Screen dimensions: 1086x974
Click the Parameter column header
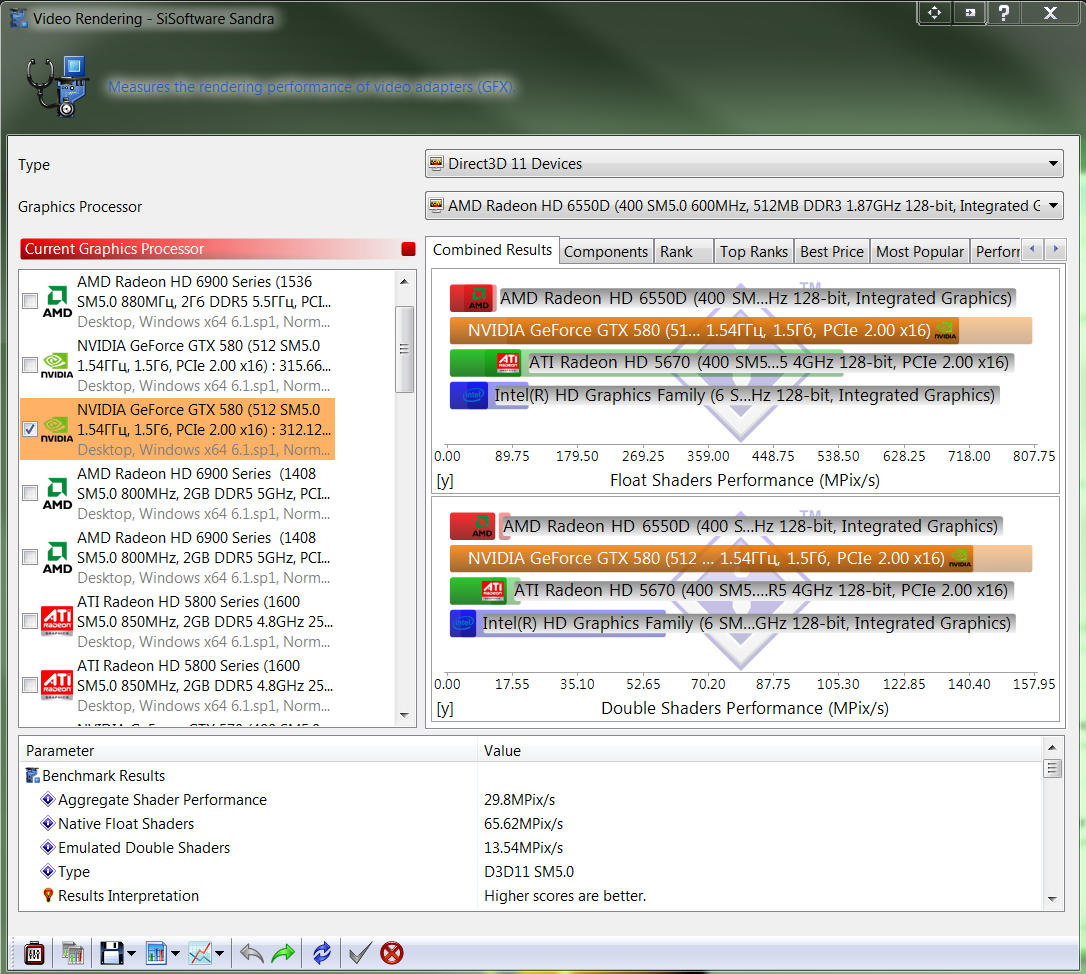click(249, 750)
